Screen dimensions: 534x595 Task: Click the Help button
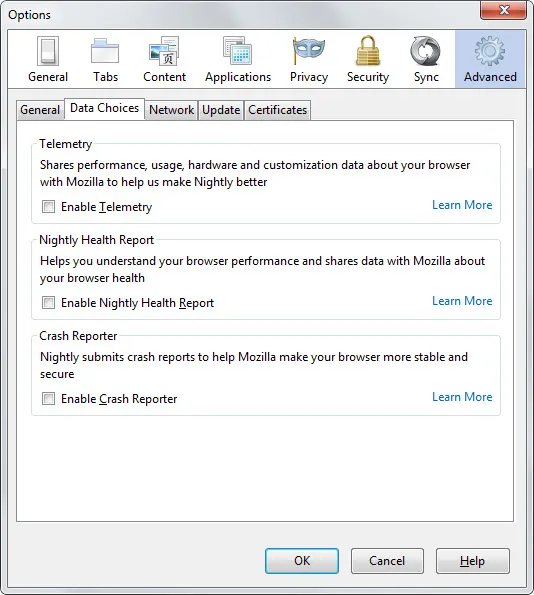(473, 561)
